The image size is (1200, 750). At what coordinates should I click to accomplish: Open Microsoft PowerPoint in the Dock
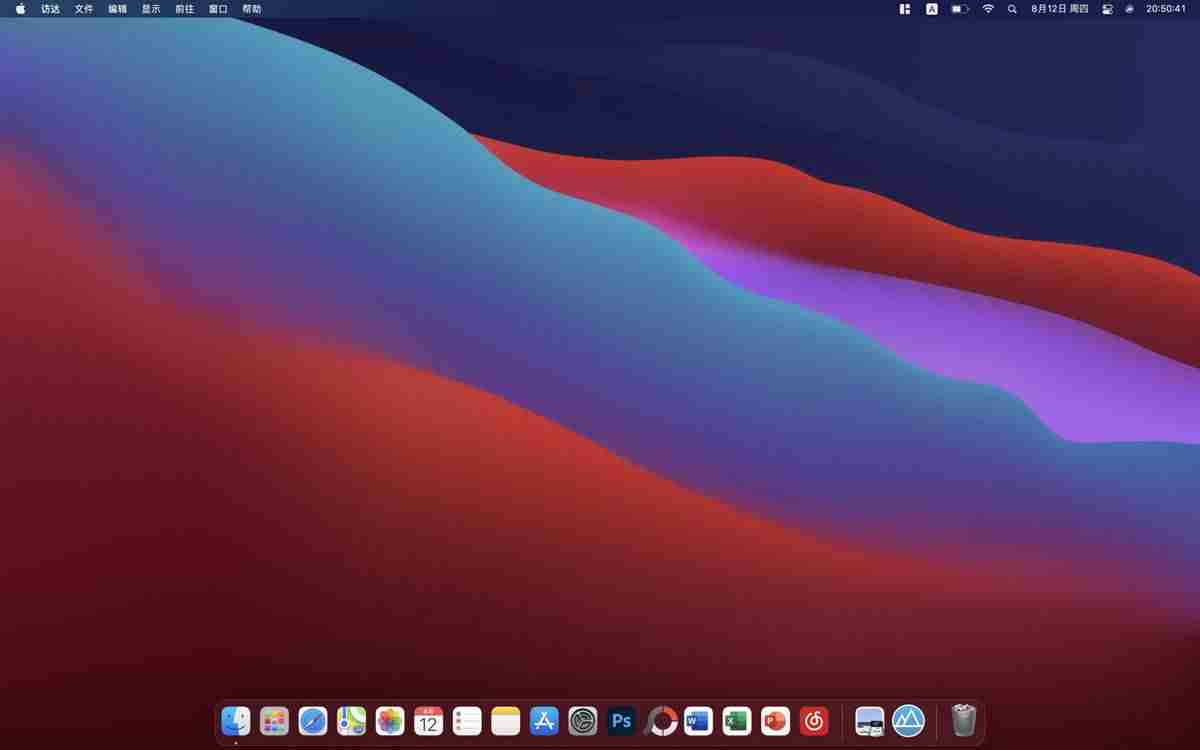(775, 720)
